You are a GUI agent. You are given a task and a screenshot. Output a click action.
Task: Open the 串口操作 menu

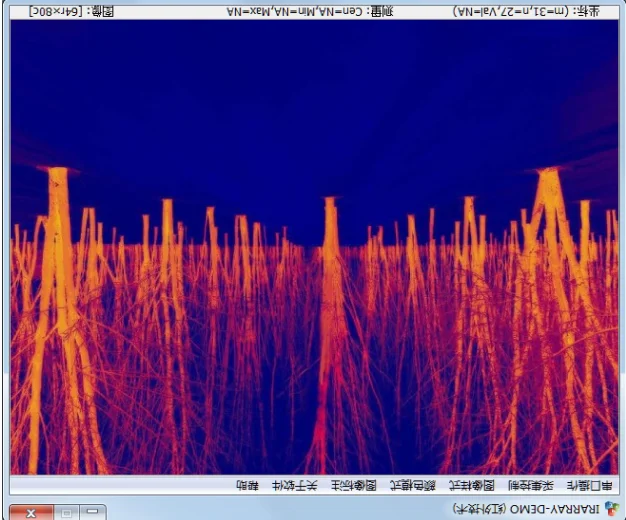click(589, 486)
